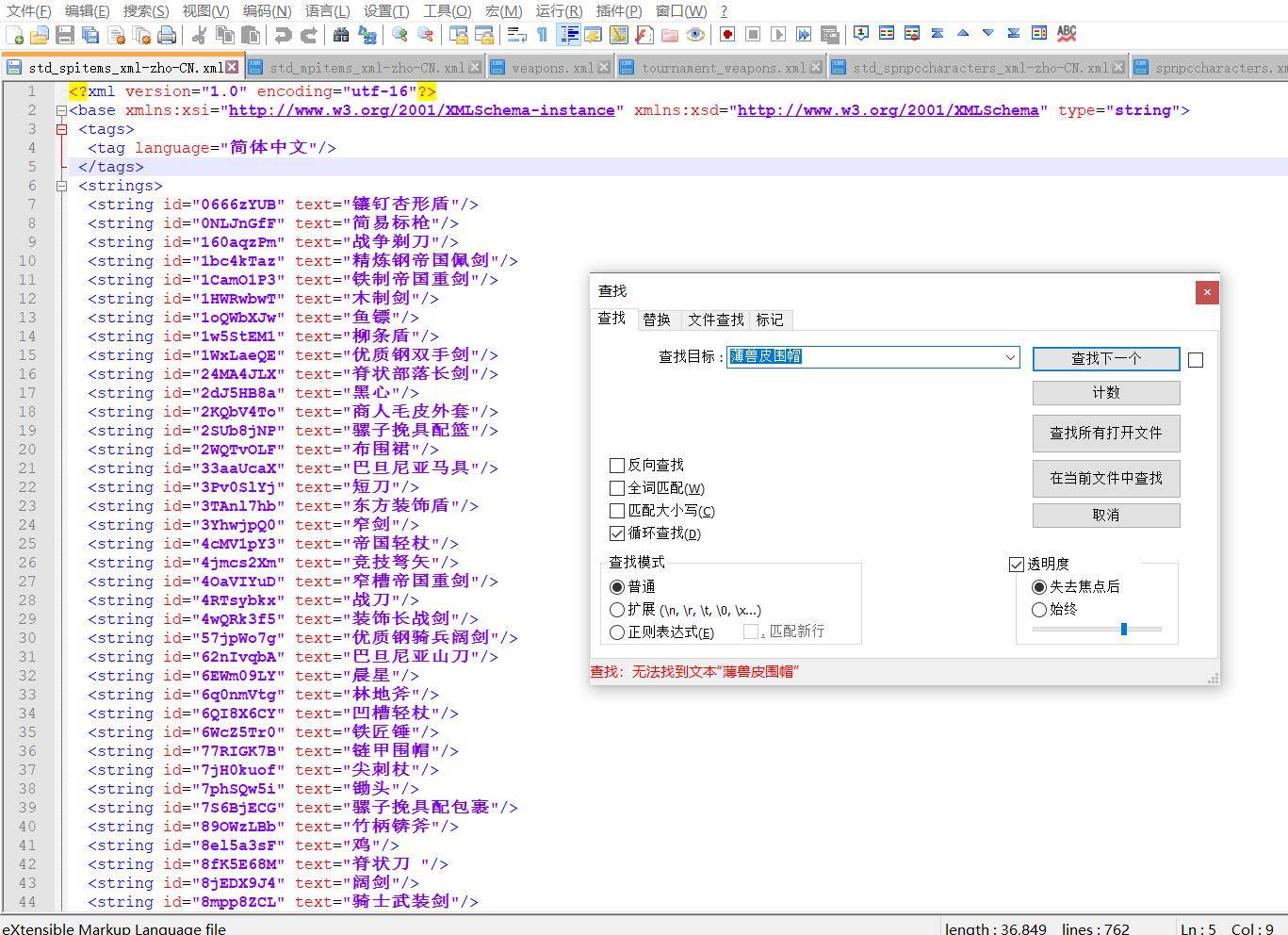The width and height of the screenshot is (1288, 935).
Task: Save all open files
Action: (x=90, y=35)
